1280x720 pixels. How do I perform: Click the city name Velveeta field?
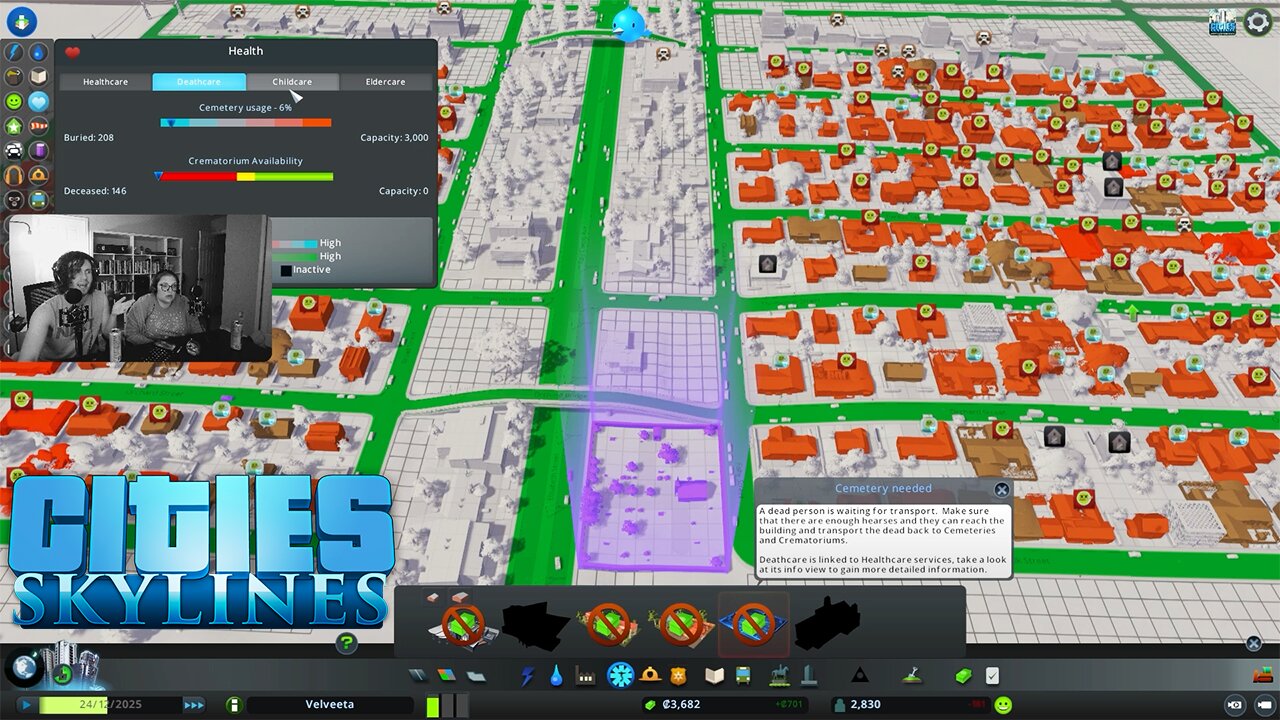click(x=330, y=705)
